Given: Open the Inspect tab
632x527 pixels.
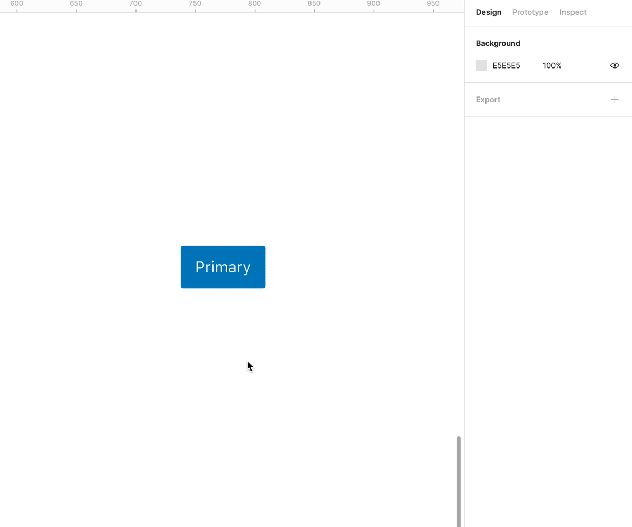Looking at the screenshot, I should click(573, 12).
